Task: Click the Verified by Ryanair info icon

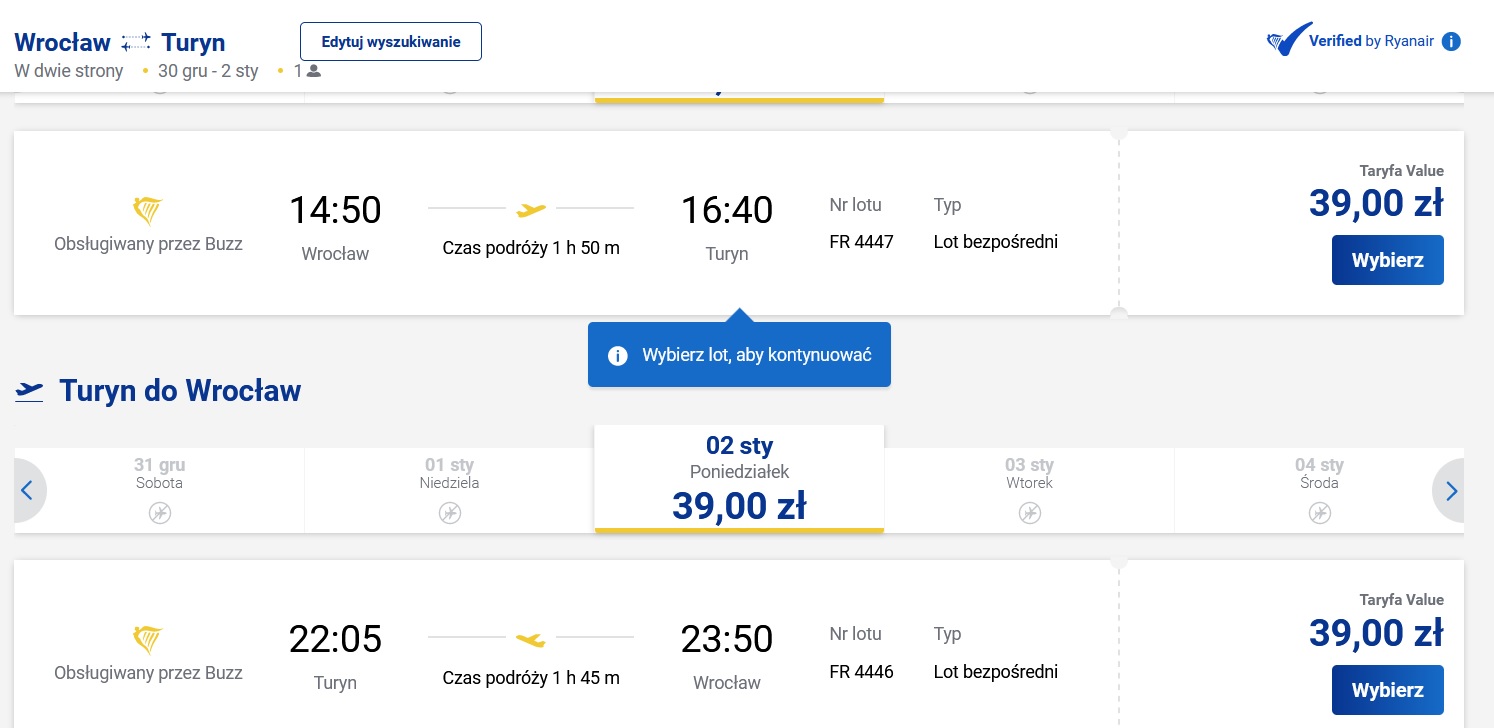Action: (1452, 41)
